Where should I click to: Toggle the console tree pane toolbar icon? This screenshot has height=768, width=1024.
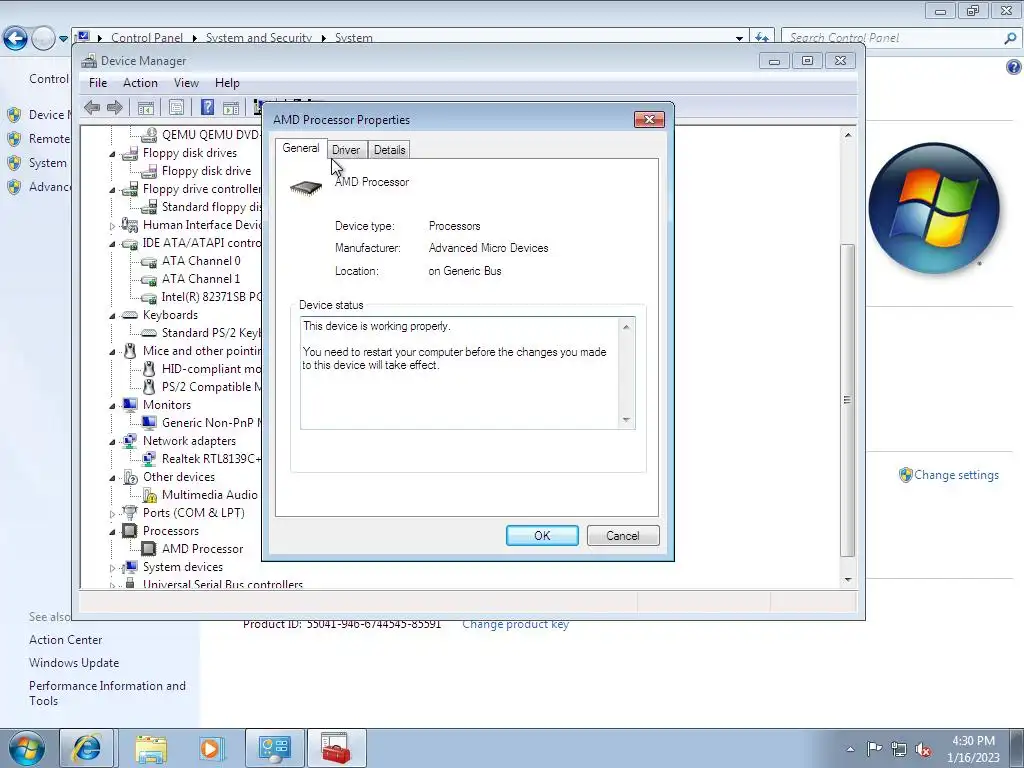coord(146,107)
